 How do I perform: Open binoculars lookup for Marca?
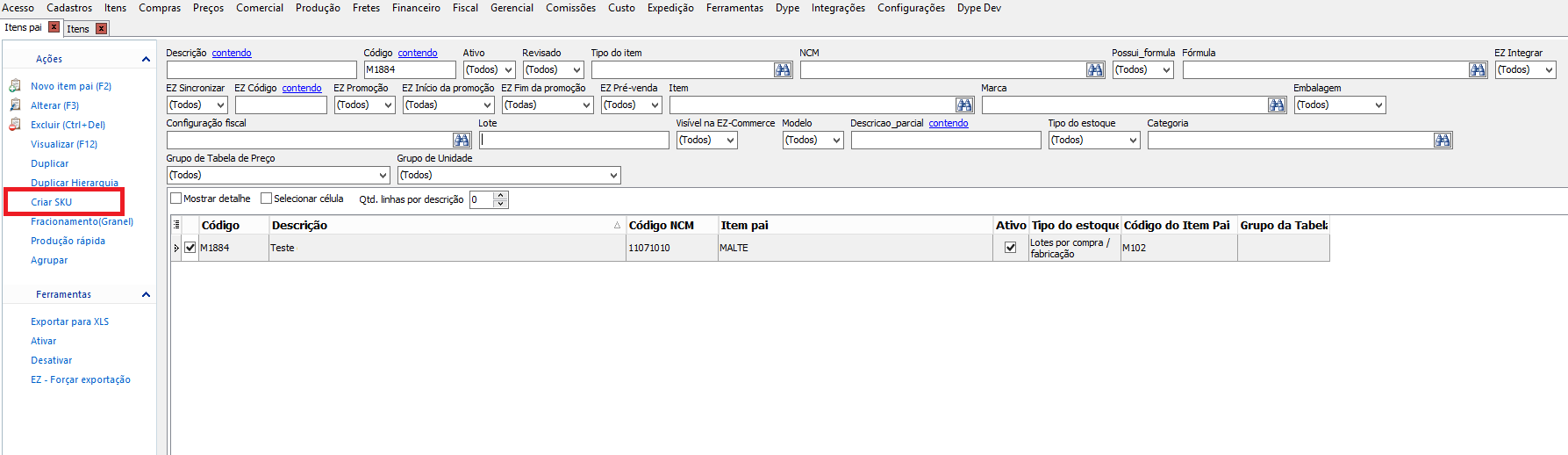pos(1277,105)
